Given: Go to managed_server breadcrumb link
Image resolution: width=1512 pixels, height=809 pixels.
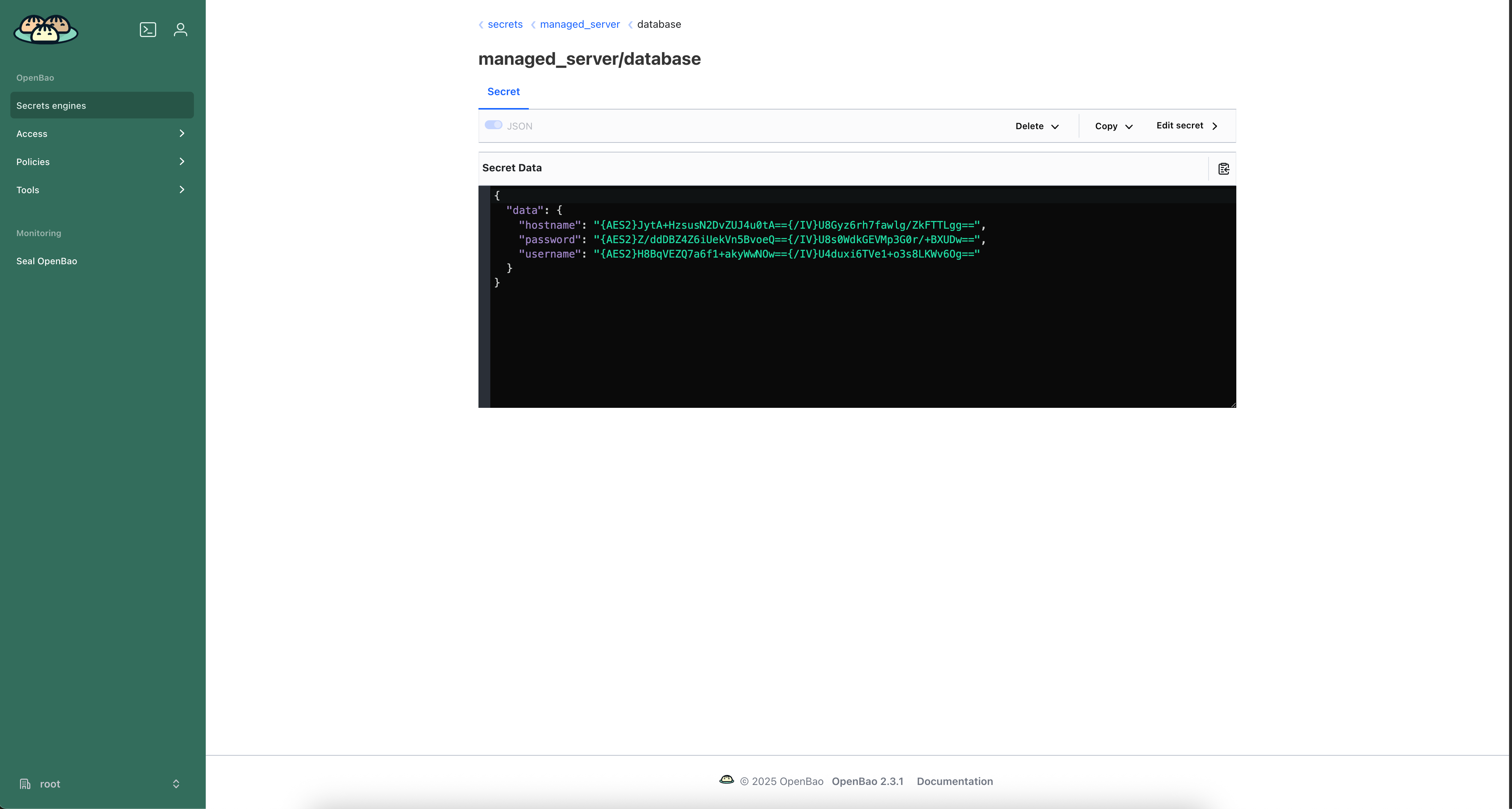Looking at the screenshot, I should pos(579,25).
